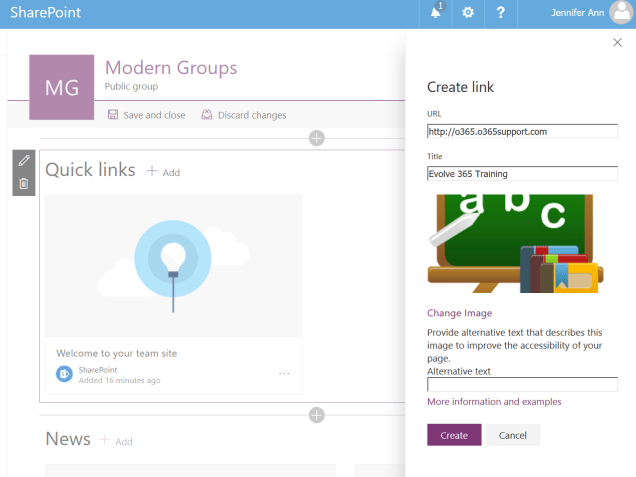
Task: Click the Alternative text field
Action: coord(522,384)
